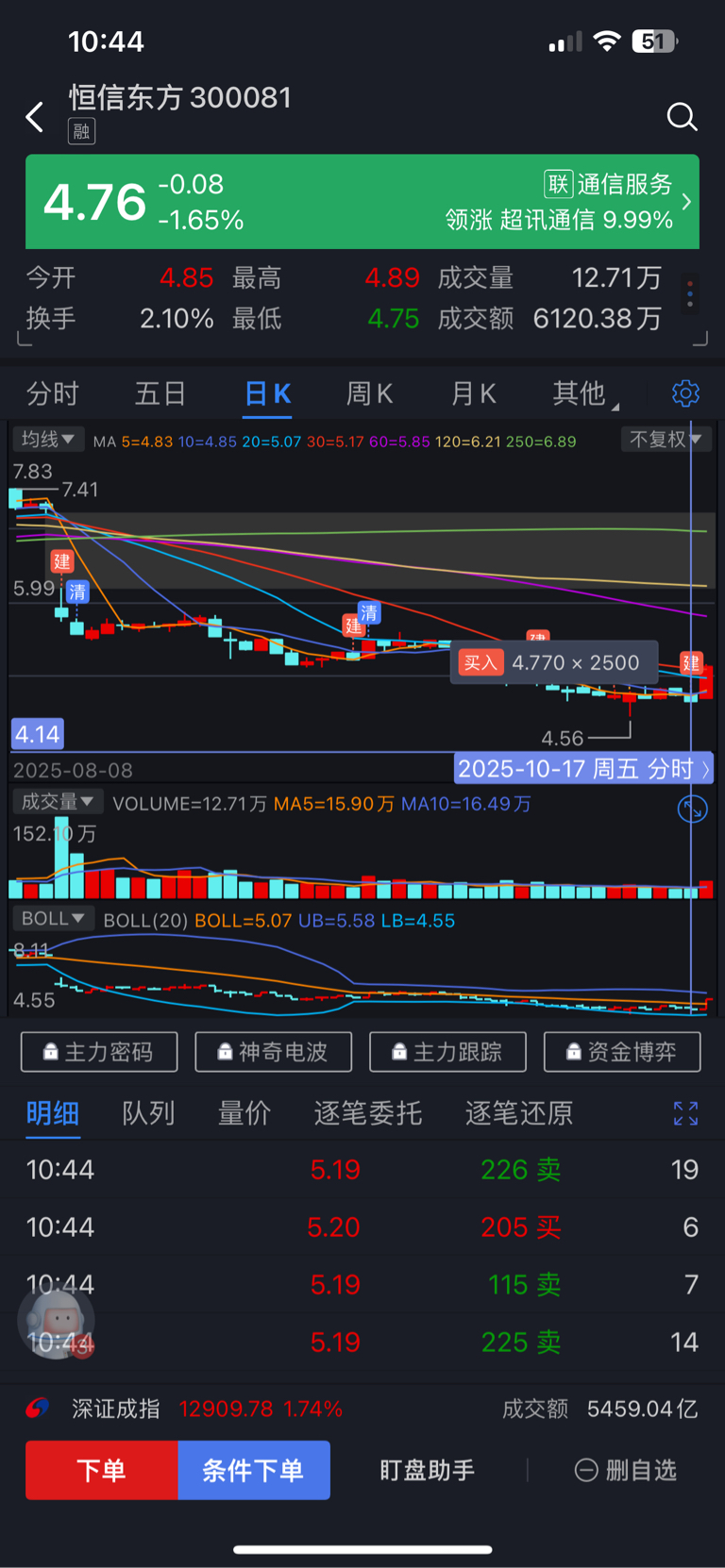Open locked 神奇电波 indicator
The height and width of the screenshot is (1568, 725).
[x=273, y=1052]
